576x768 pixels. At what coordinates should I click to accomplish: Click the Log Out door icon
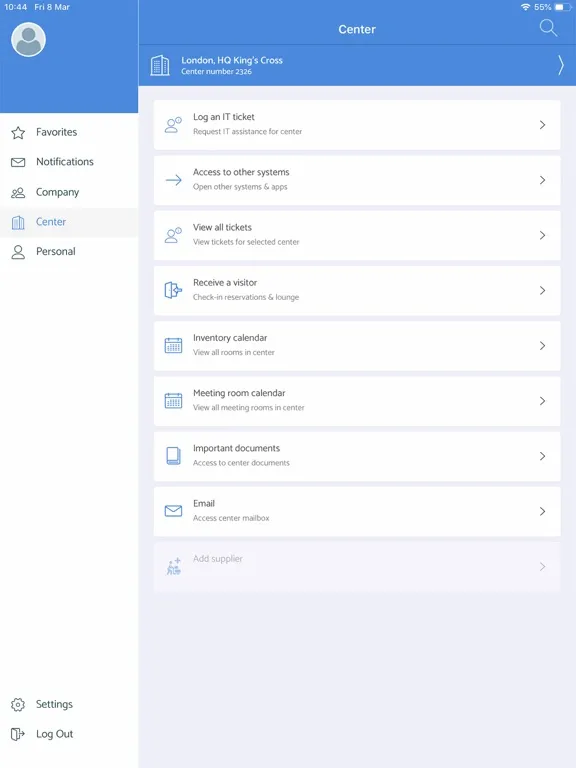tap(18, 734)
